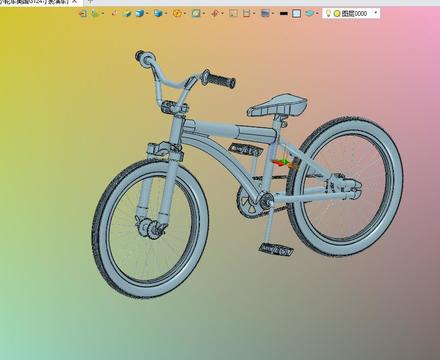
Task: Click the green filter icon in toolbar
Action: click(95, 13)
